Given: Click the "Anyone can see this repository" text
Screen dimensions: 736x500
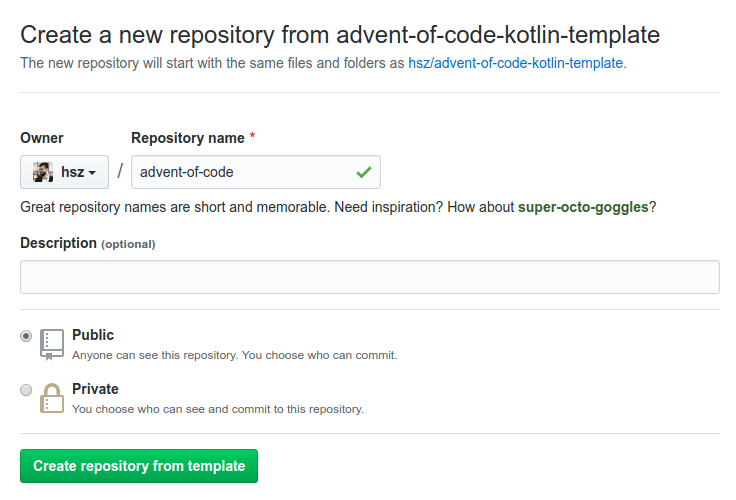Looking at the screenshot, I should (x=235, y=355).
